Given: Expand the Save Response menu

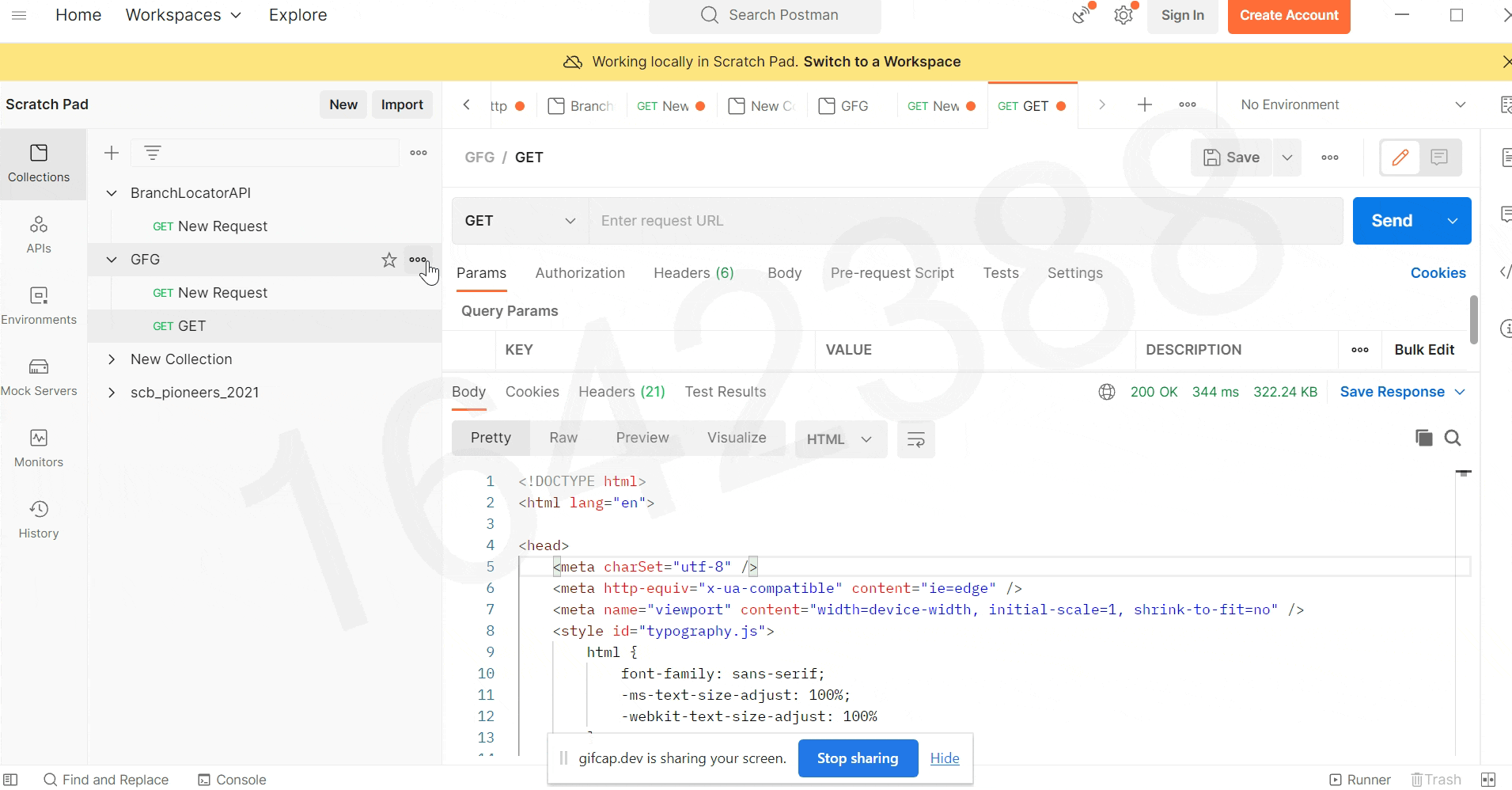Looking at the screenshot, I should point(1403,392).
